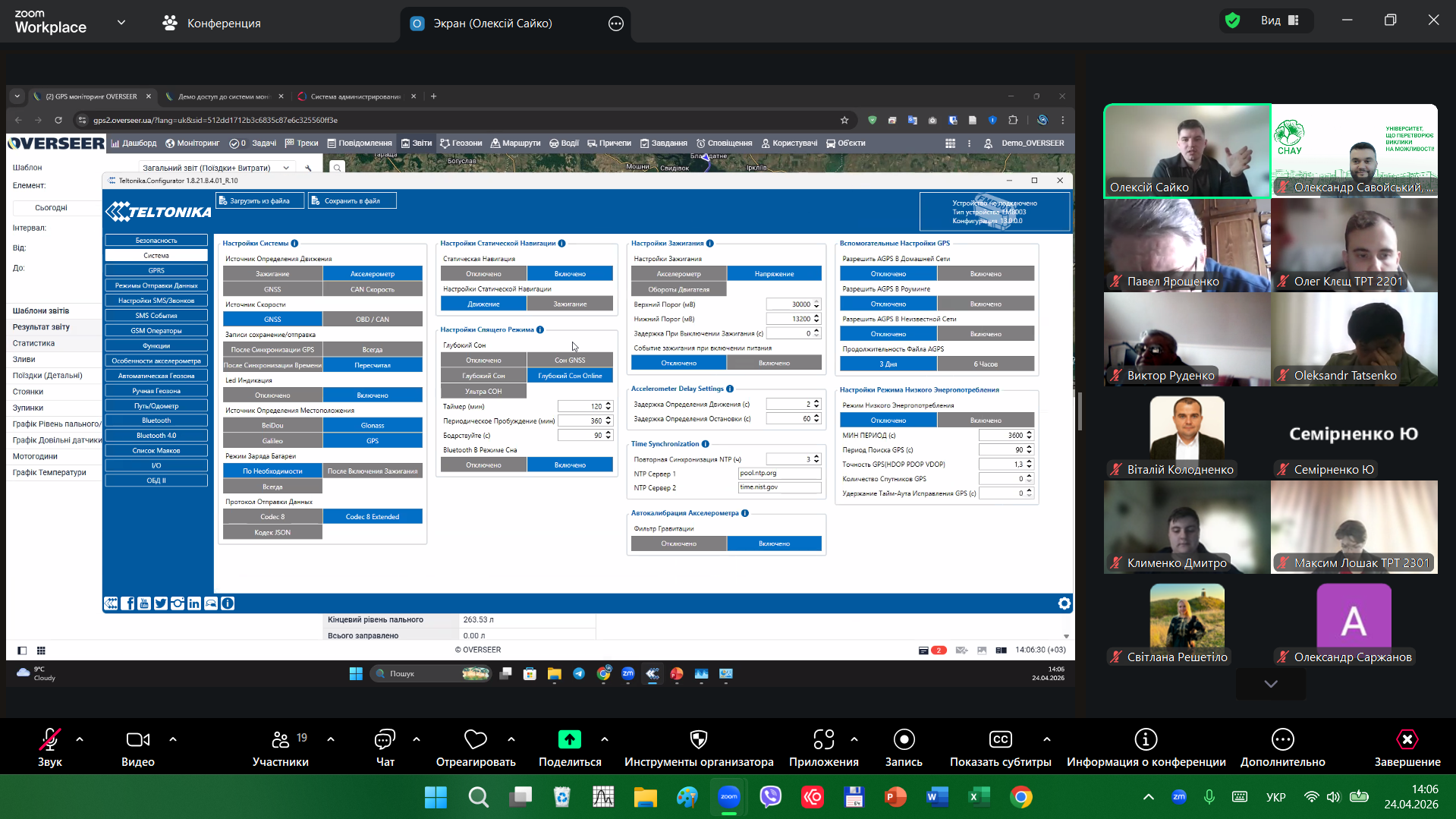1456x819 pixels.
Task: Open Инструменты организатора shield icon
Action: pyautogui.click(x=698, y=740)
